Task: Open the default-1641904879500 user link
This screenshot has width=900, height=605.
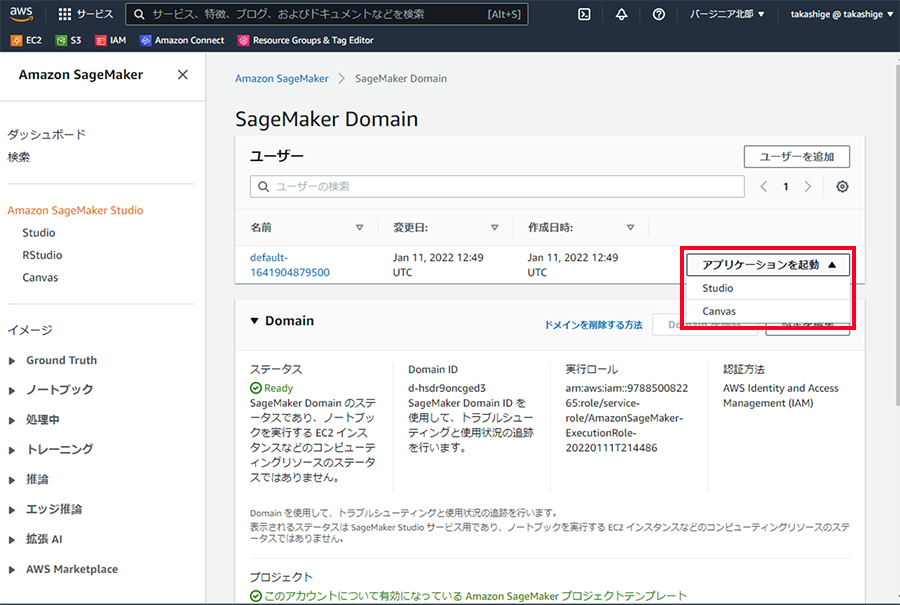Action: [290, 265]
